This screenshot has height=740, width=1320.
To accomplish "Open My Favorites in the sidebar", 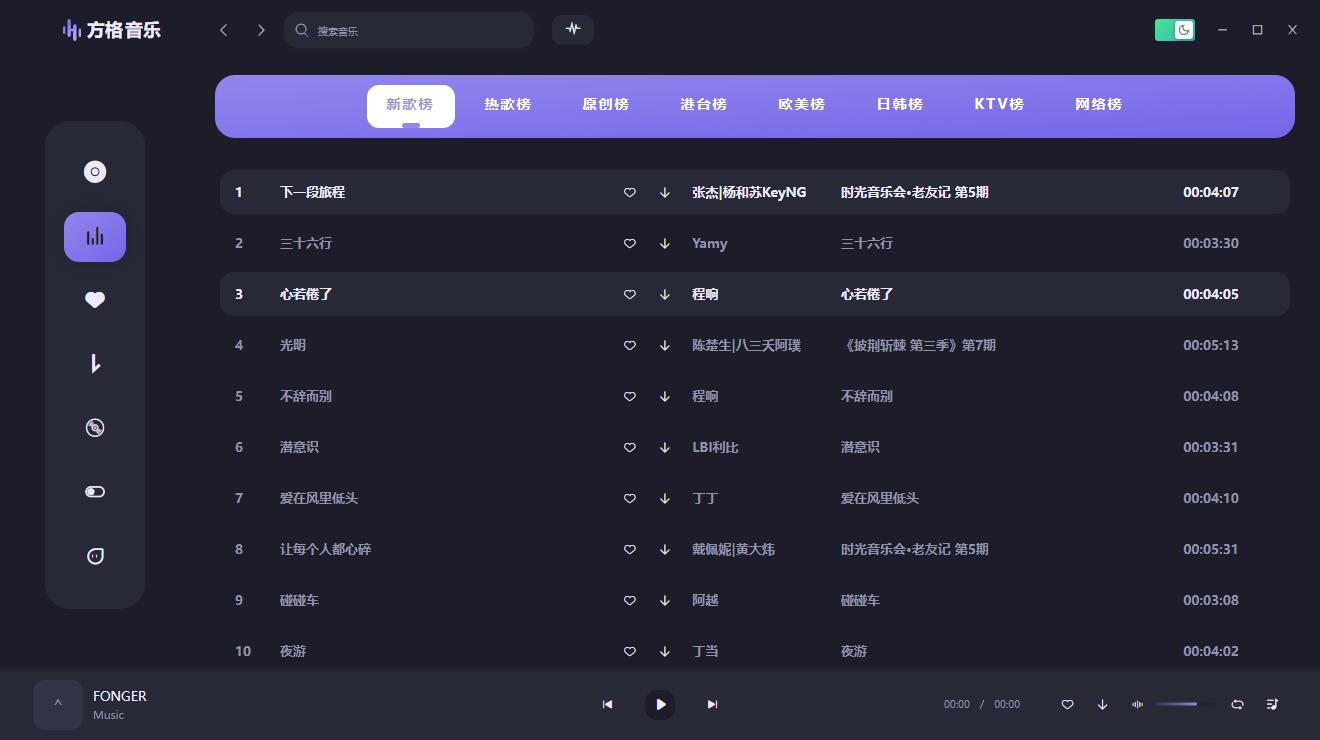I will point(95,299).
